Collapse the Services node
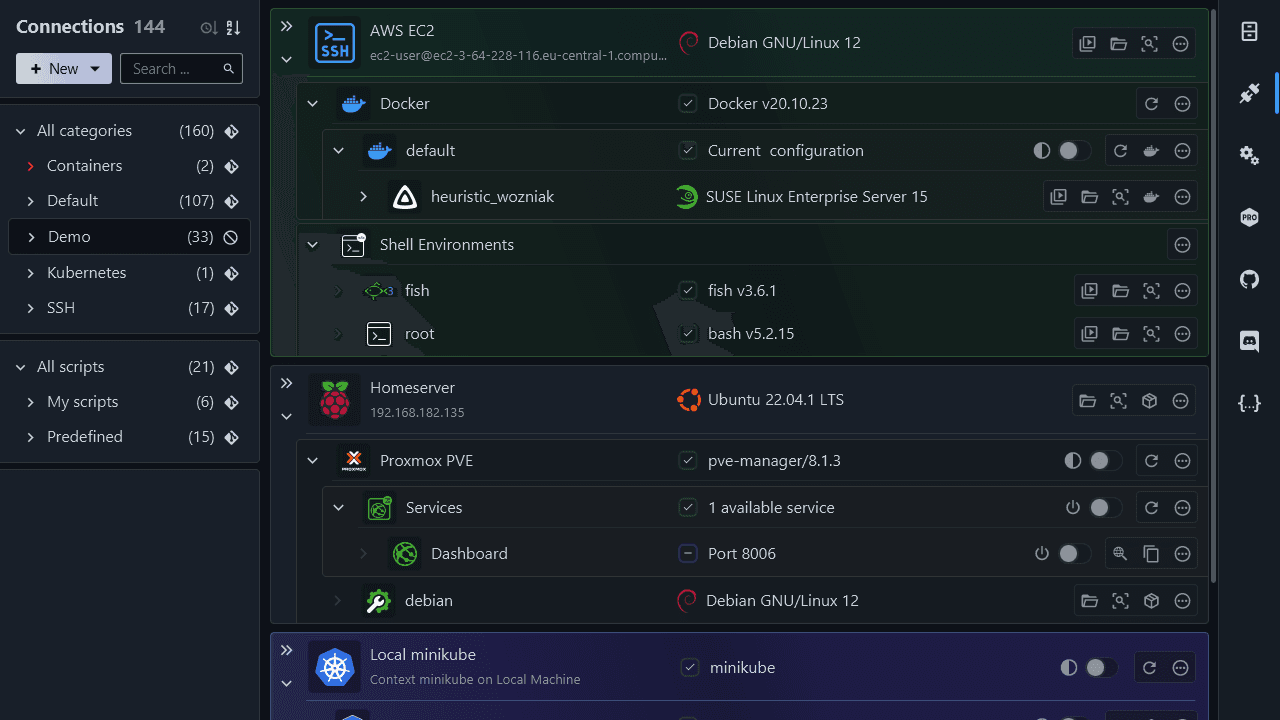1280x720 pixels. click(338, 508)
